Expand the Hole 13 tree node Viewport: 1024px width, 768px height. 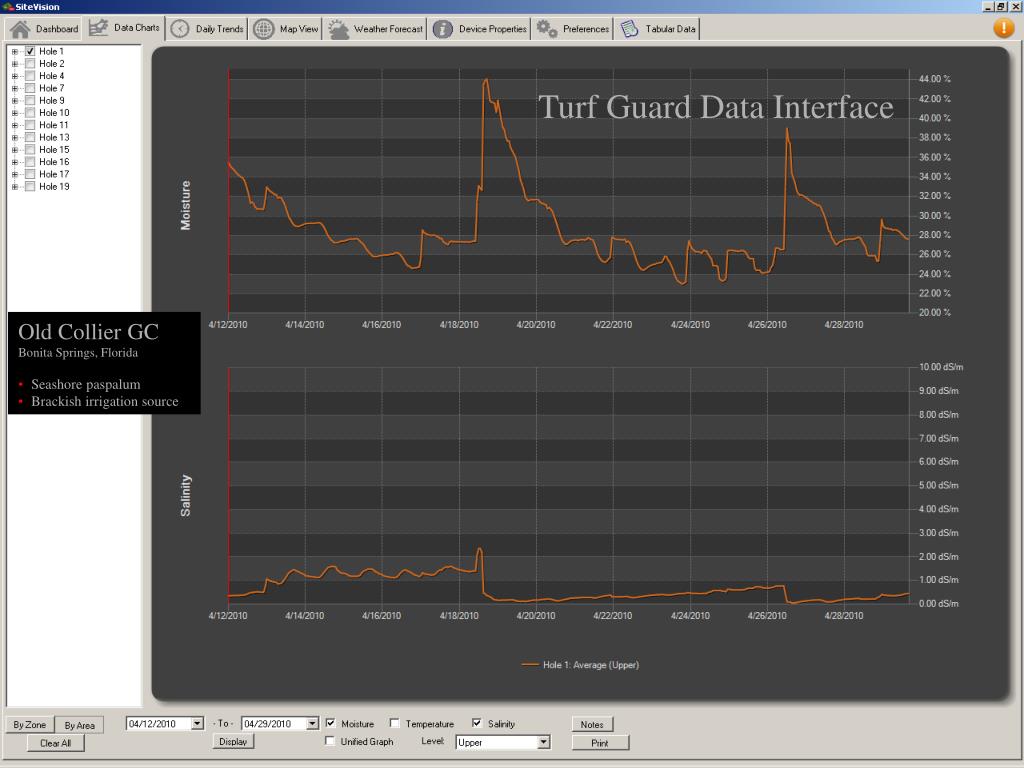pyautogui.click(x=14, y=138)
